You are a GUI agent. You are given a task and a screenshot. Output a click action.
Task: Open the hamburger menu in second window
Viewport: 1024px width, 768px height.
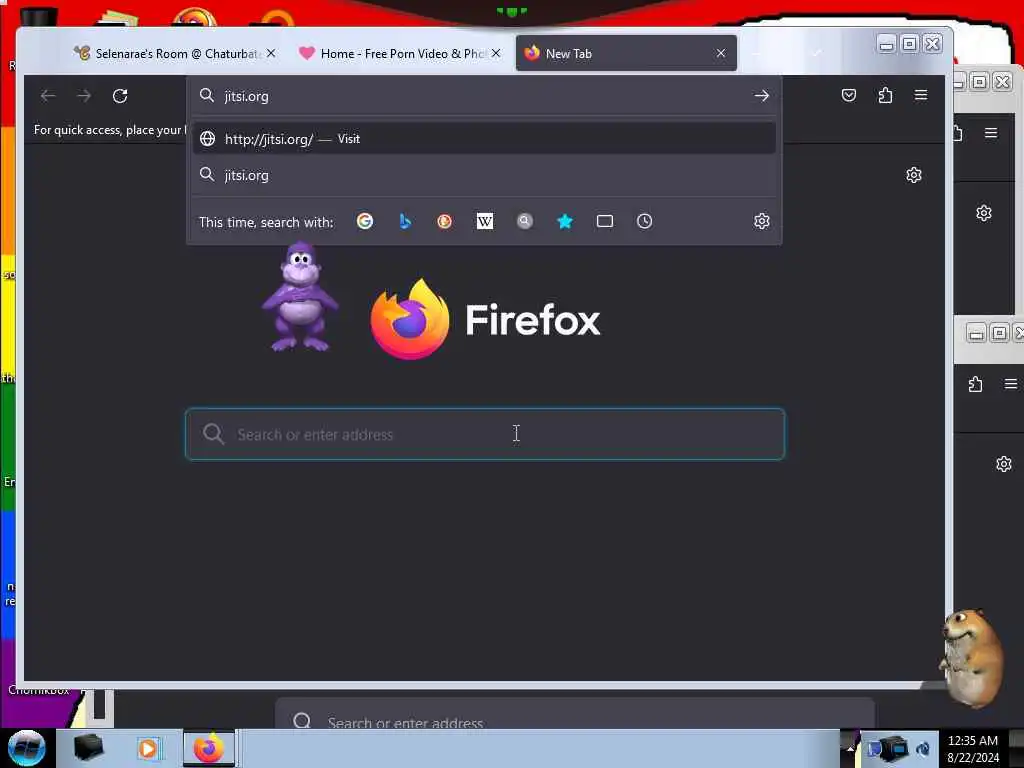(991, 133)
